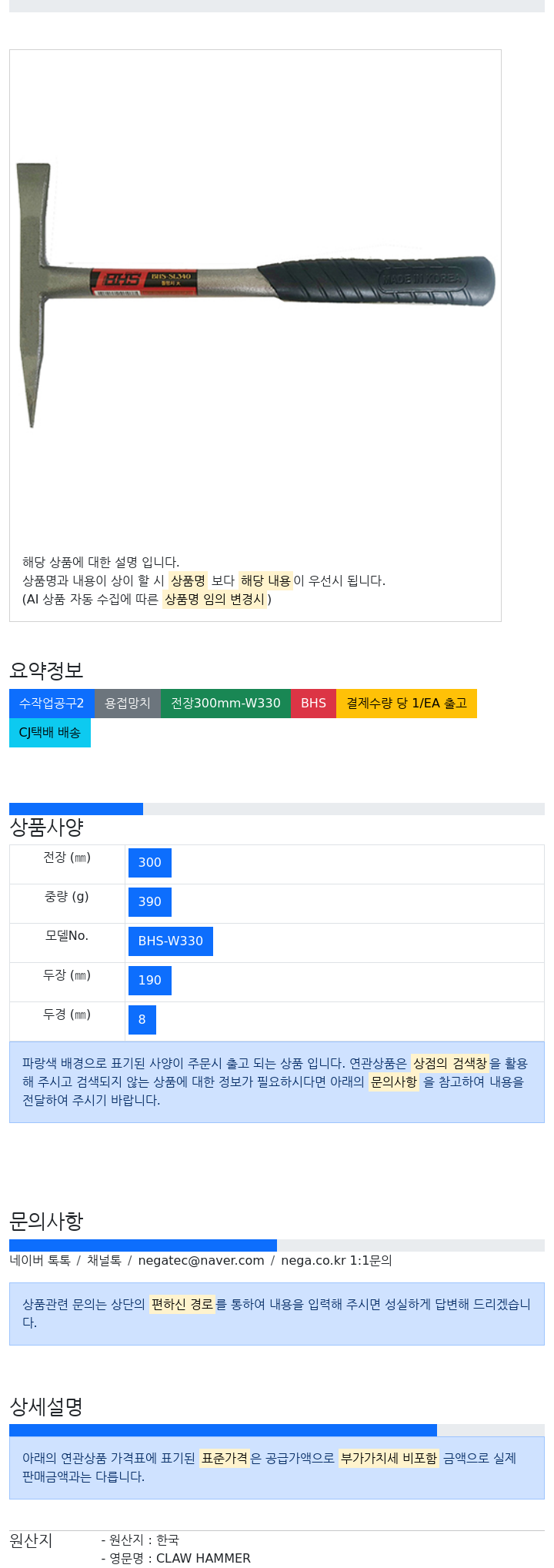Click the BHS hammer product image
The image size is (554, 1568).
(x=255, y=293)
